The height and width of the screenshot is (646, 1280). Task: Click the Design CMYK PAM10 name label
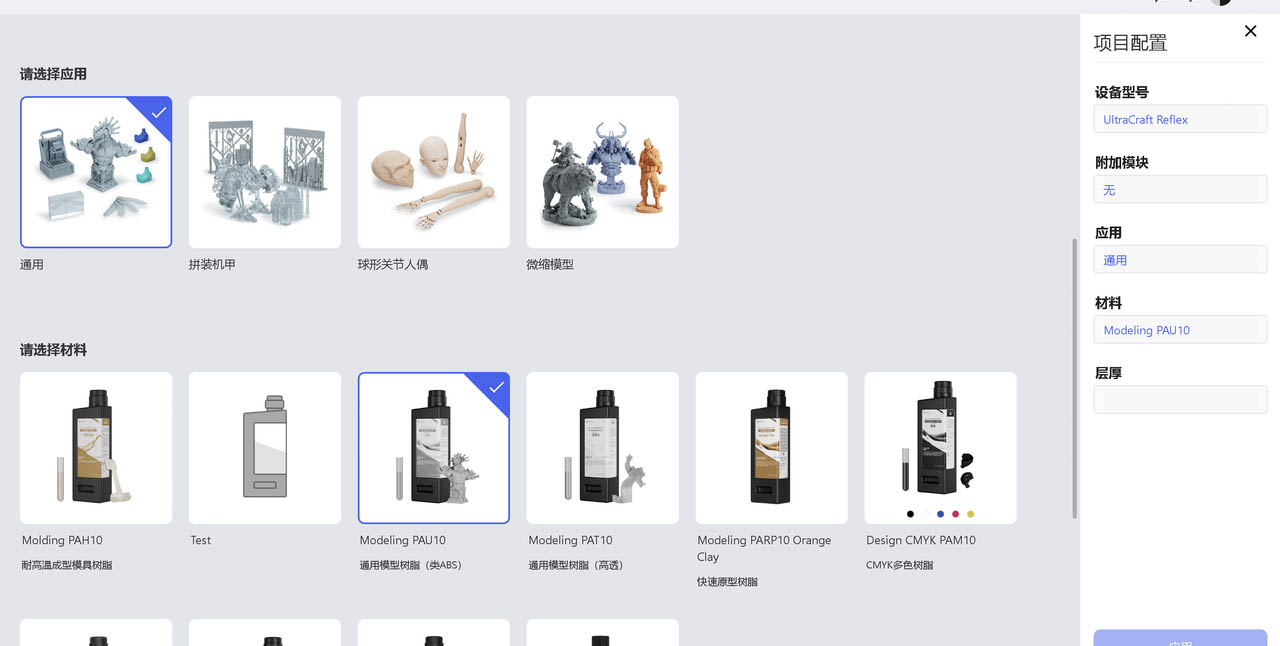(921, 540)
